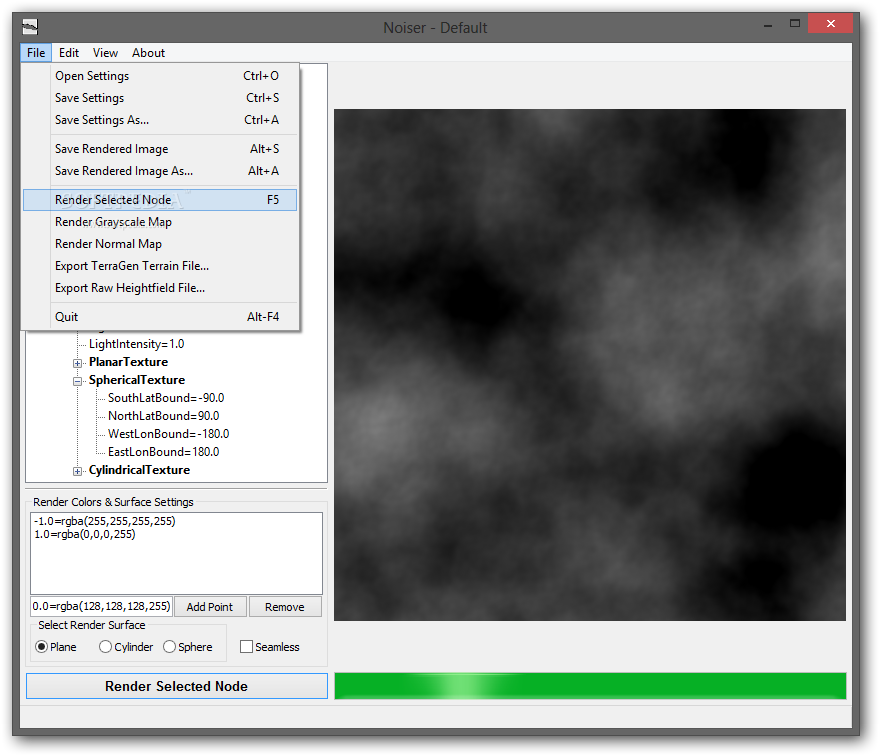Select Quit from the File menu
Screen dimensions: 880x756
tap(160, 317)
